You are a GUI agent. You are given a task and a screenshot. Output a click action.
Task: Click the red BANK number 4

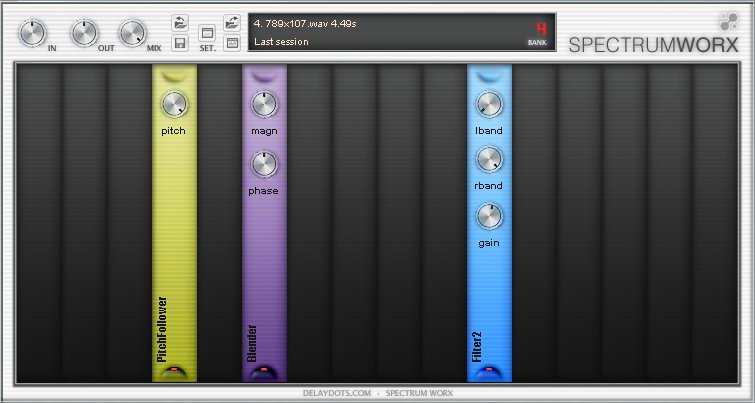tap(542, 29)
